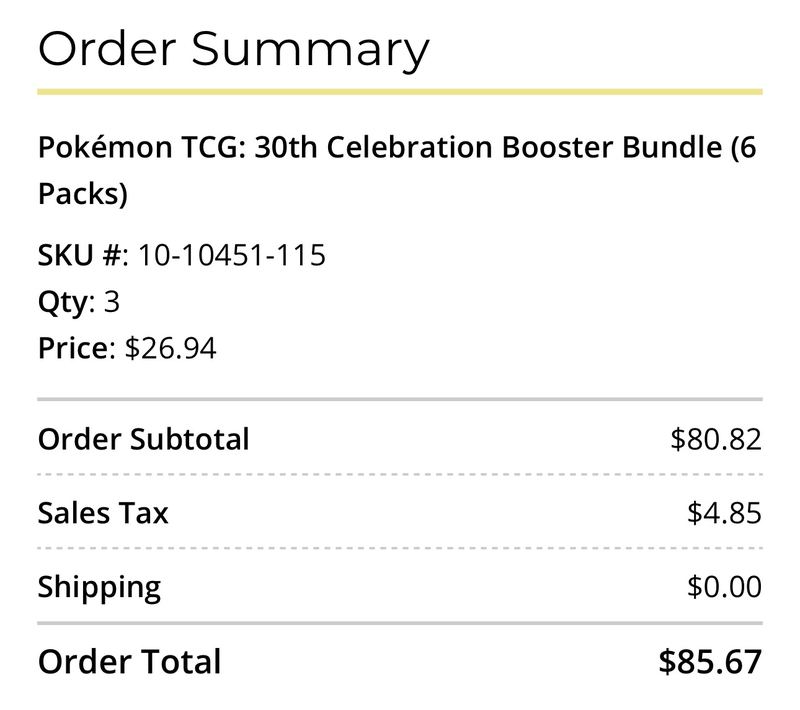Click the word Packs) in product name
Screen dimensions: 800x710
[x=83, y=194]
